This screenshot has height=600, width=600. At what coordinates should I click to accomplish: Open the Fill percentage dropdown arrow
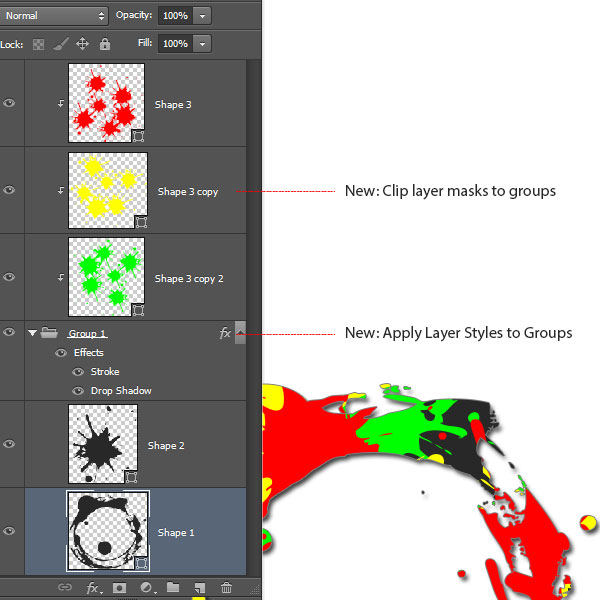[x=203, y=44]
